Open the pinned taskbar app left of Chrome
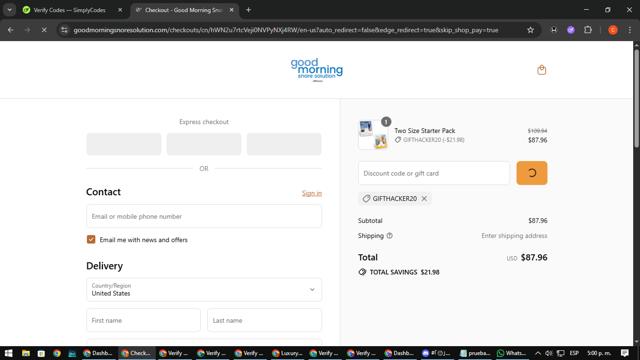The image size is (640, 360). coord(41,353)
